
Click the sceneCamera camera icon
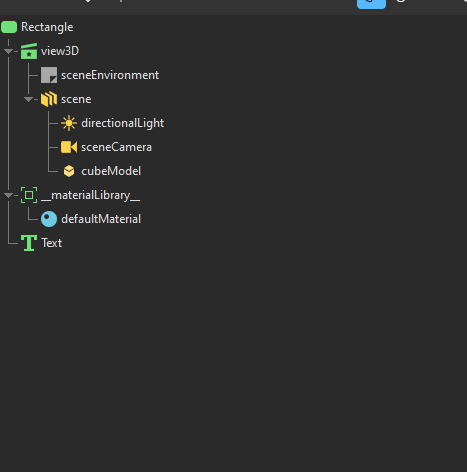click(69, 147)
